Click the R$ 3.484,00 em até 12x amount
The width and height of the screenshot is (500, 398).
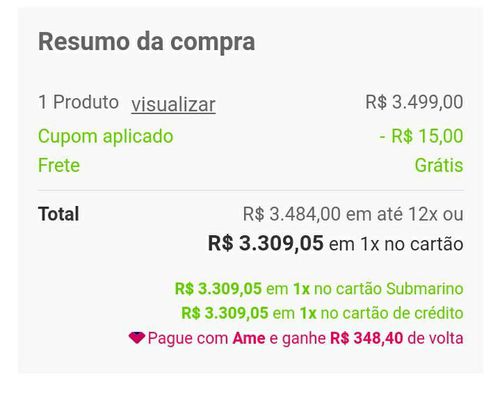click(x=340, y=214)
